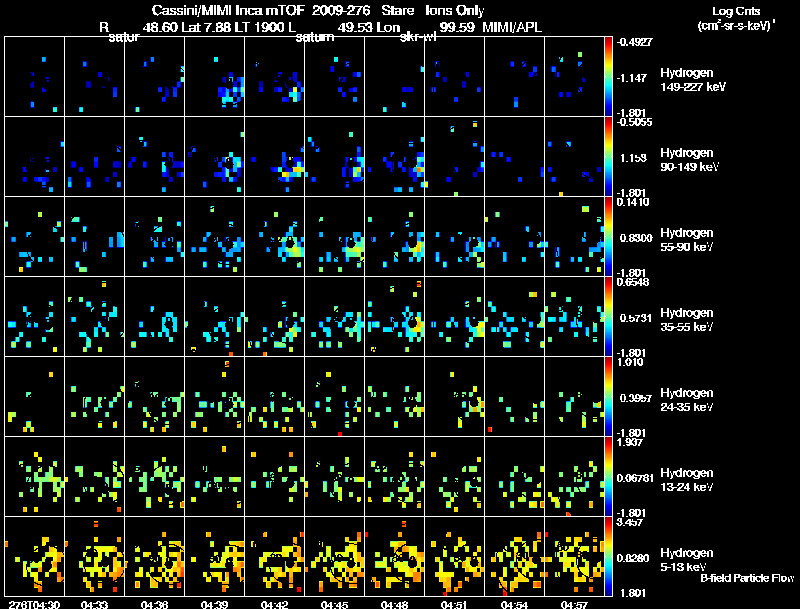Click the '3.457' colorbar value
The image size is (800, 609).
[630, 522]
